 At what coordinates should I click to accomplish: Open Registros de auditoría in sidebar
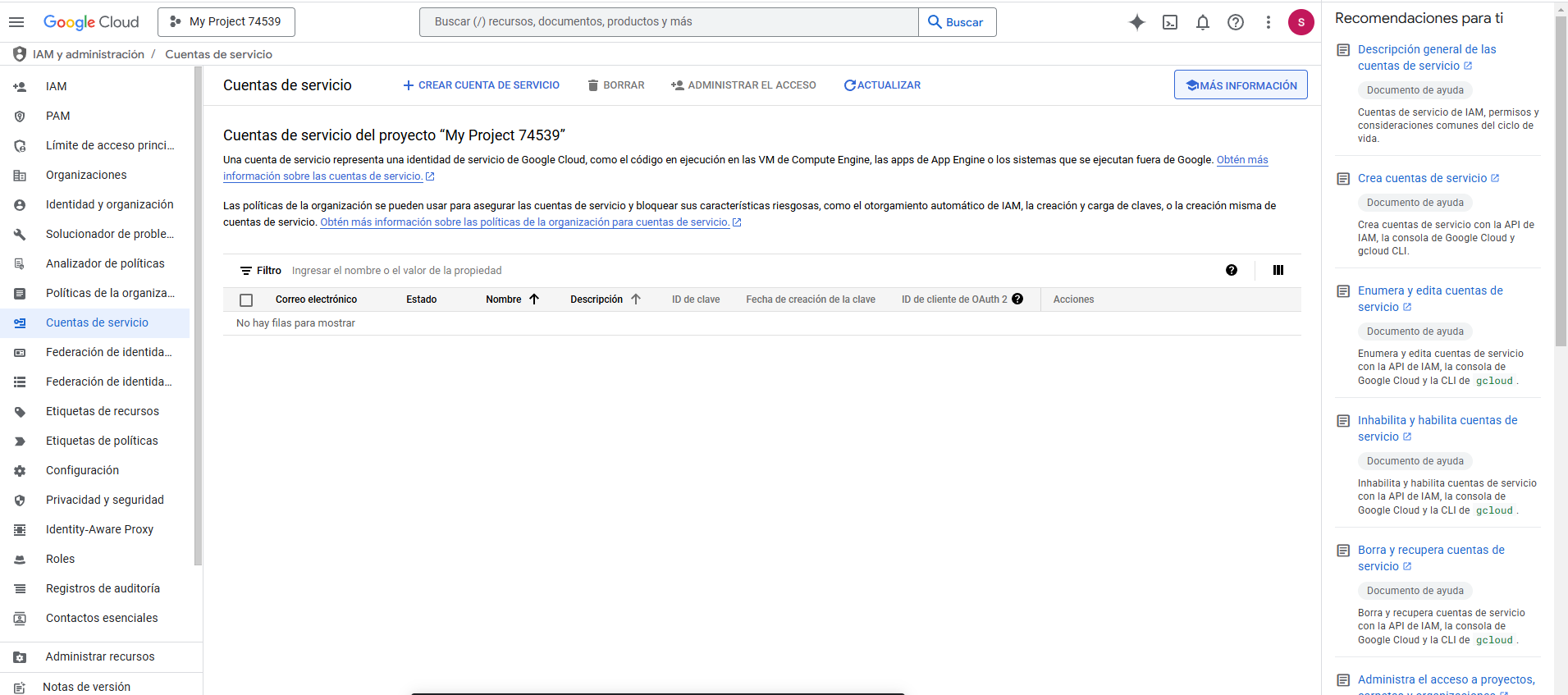pos(103,588)
